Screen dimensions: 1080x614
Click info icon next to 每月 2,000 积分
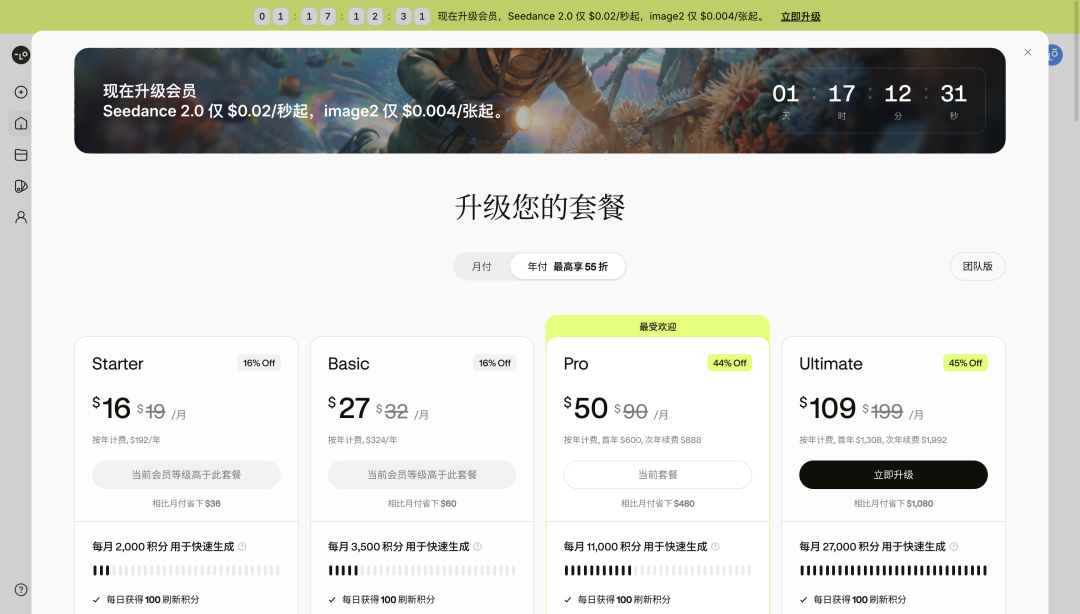pyautogui.click(x=242, y=546)
